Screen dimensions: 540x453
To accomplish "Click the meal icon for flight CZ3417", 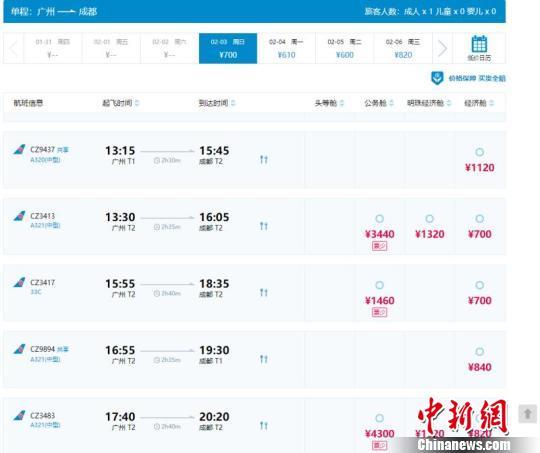I will click(x=263, y=292).
